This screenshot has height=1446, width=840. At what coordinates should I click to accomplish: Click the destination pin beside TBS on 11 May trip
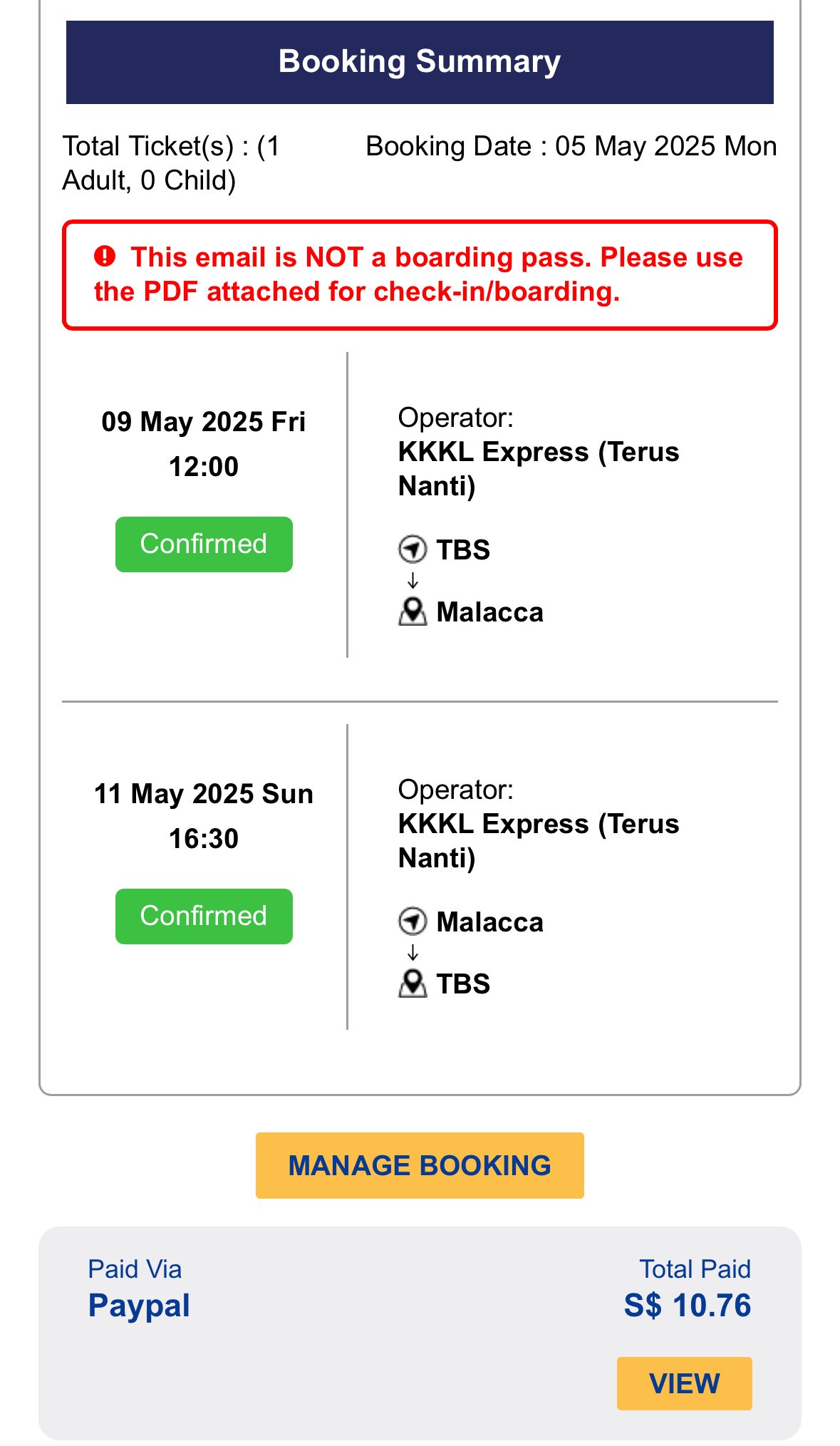pos(412,983)
